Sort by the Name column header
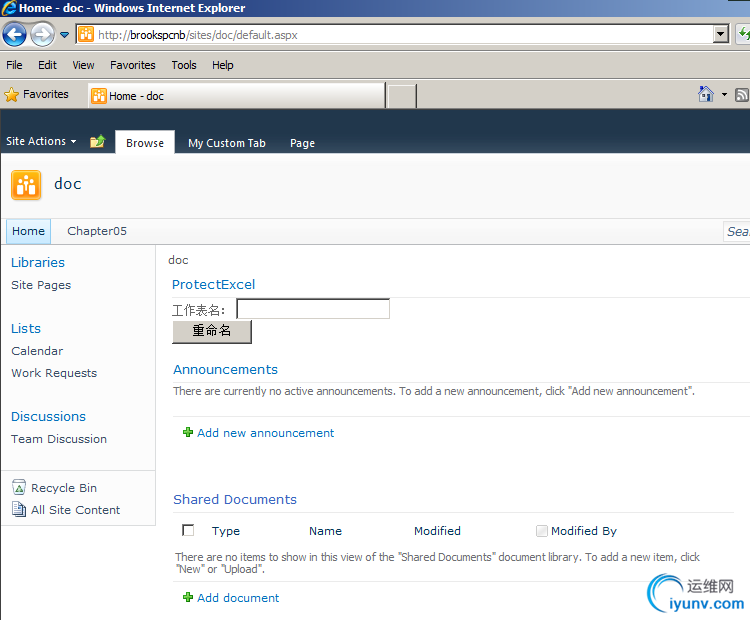Image resolution: width=750 pixels, height=620 pixels. tap(325, 531)
